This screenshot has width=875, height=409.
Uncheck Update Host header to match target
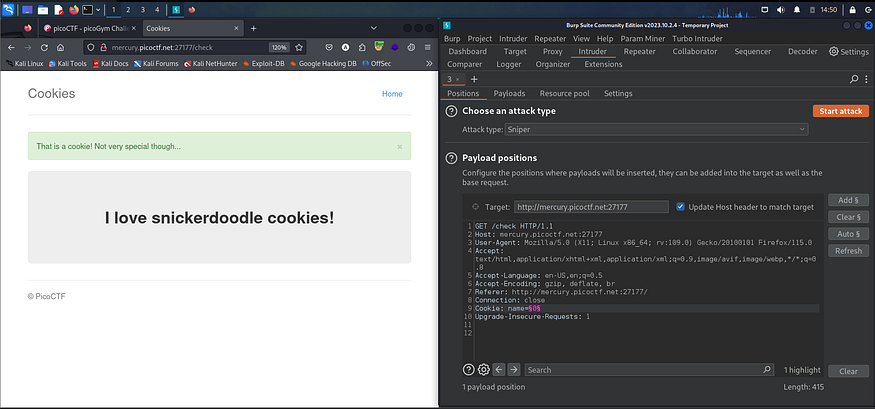coord(681,206)
